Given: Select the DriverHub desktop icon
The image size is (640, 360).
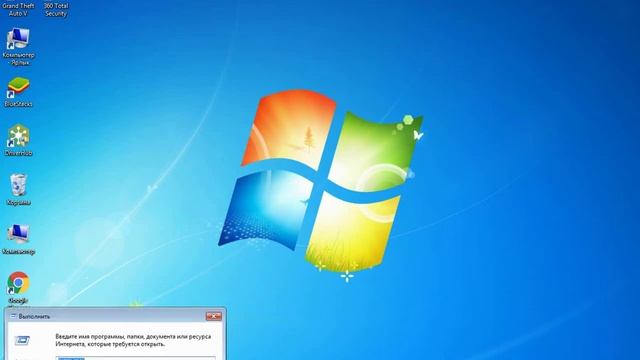Looking at the screenshot, I should [x=18, y=140].
